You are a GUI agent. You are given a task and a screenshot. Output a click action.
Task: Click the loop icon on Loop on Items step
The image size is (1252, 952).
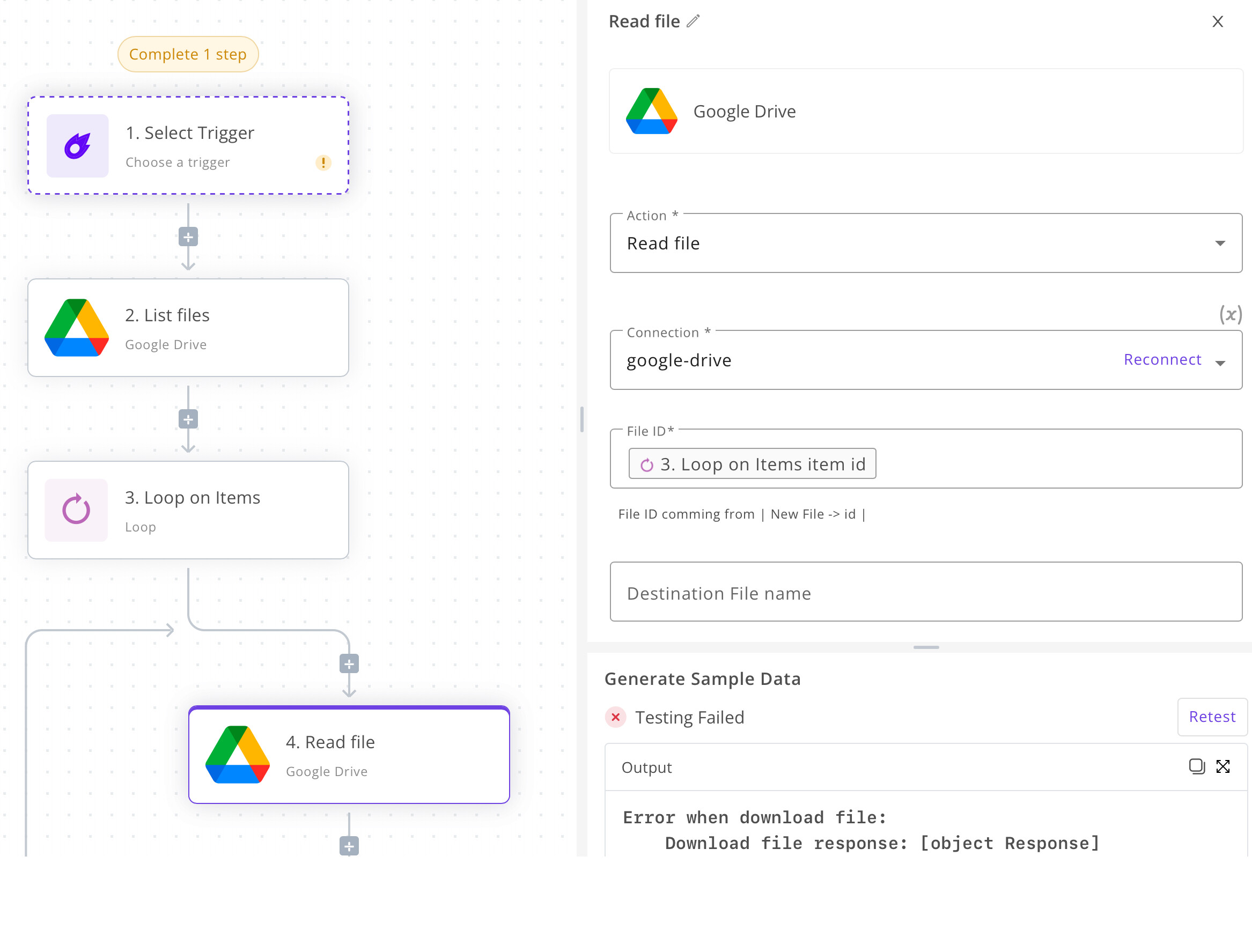tap(76, 510)
